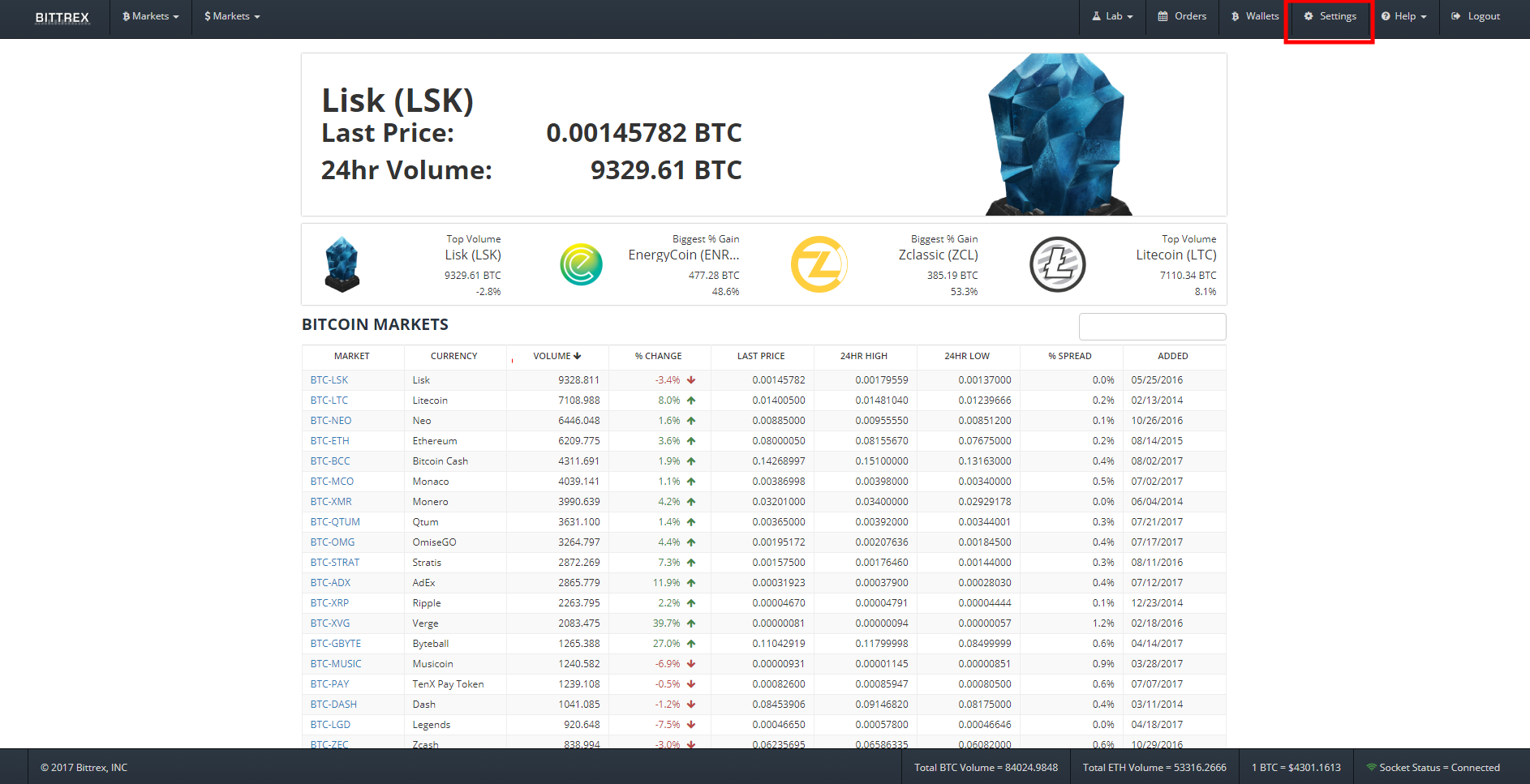The height and width of the screenshot is (784, 1530).
Task: Click the Lisk crystal icon under Top Volume
Action: (342, 264)
